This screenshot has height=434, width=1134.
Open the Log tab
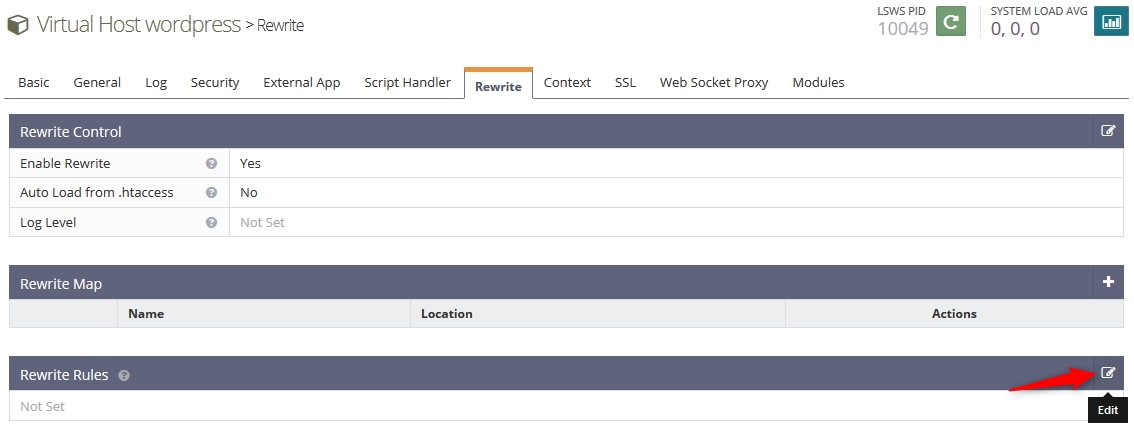coord(156,82)
